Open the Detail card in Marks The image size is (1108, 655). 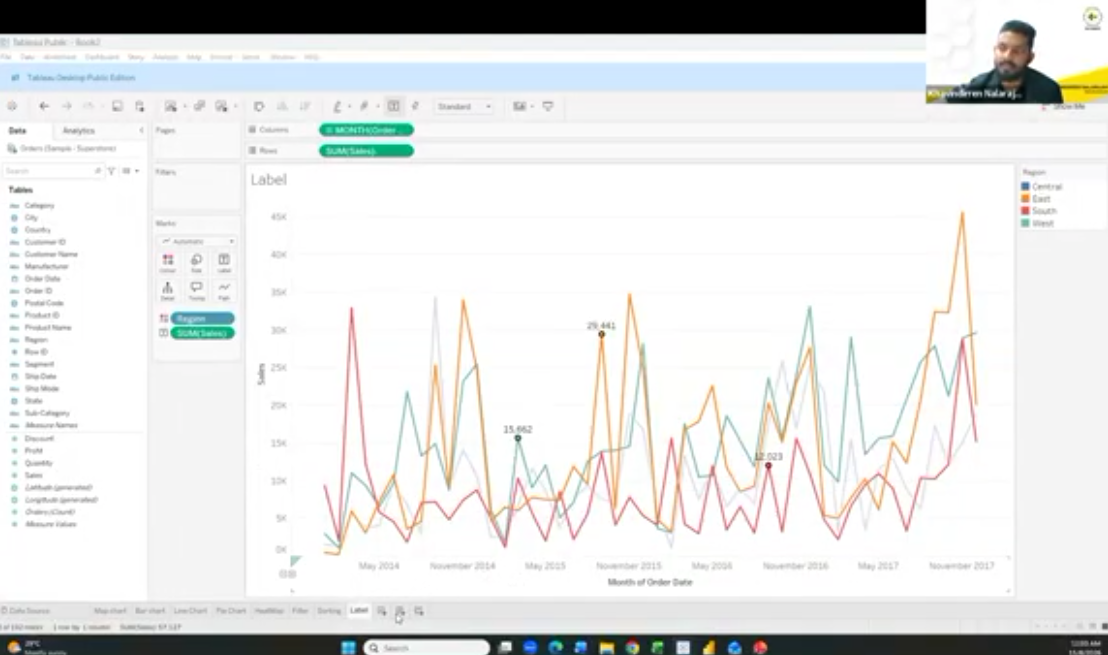[x=167, y=290]
